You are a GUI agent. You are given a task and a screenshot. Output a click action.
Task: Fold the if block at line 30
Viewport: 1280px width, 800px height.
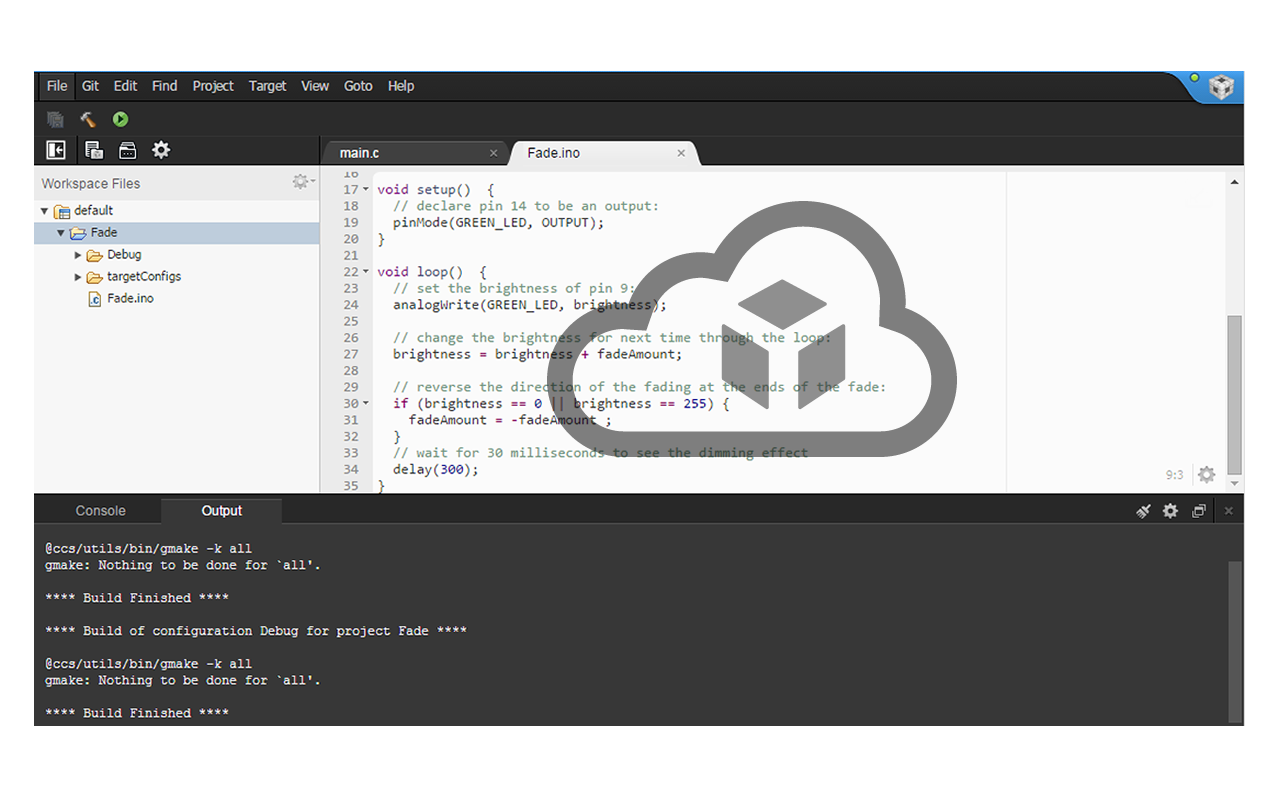coord(366,404)
